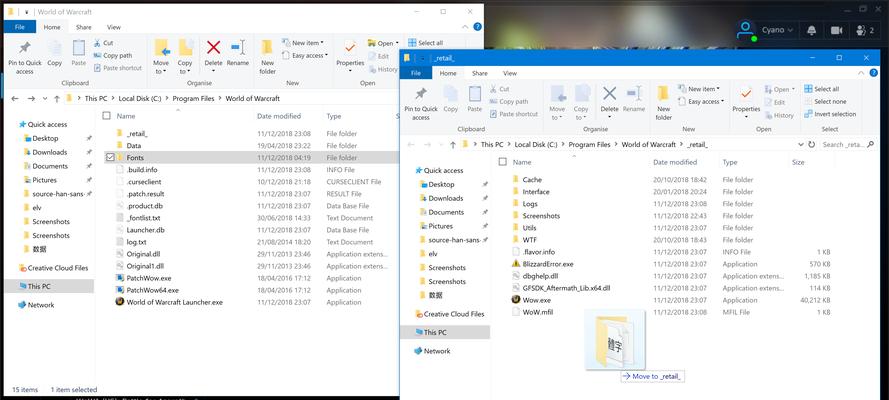This screenshot has width=889, height=400.
Task: Refresh the _retail_ folder view
Action: click(812, 144)
